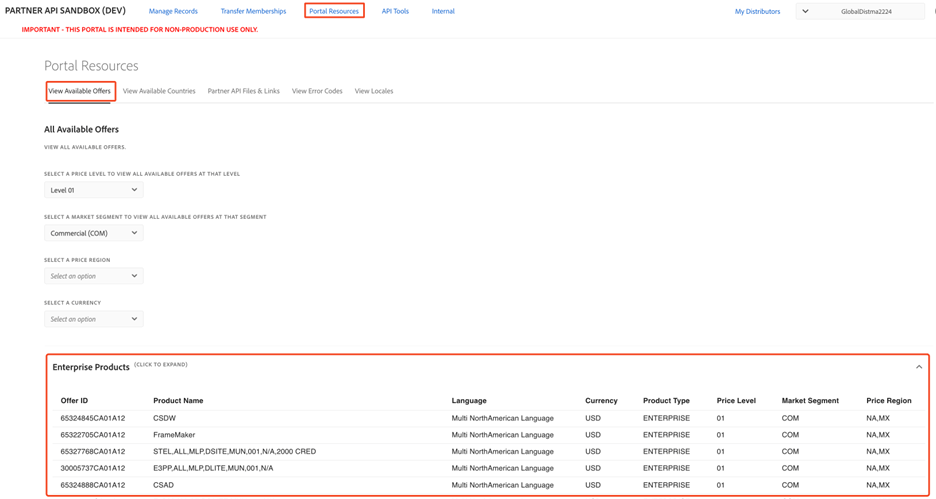This screenshot has width=936, height=499.
Task: Click the Enterprise Products section title
Action: (91, 367)
